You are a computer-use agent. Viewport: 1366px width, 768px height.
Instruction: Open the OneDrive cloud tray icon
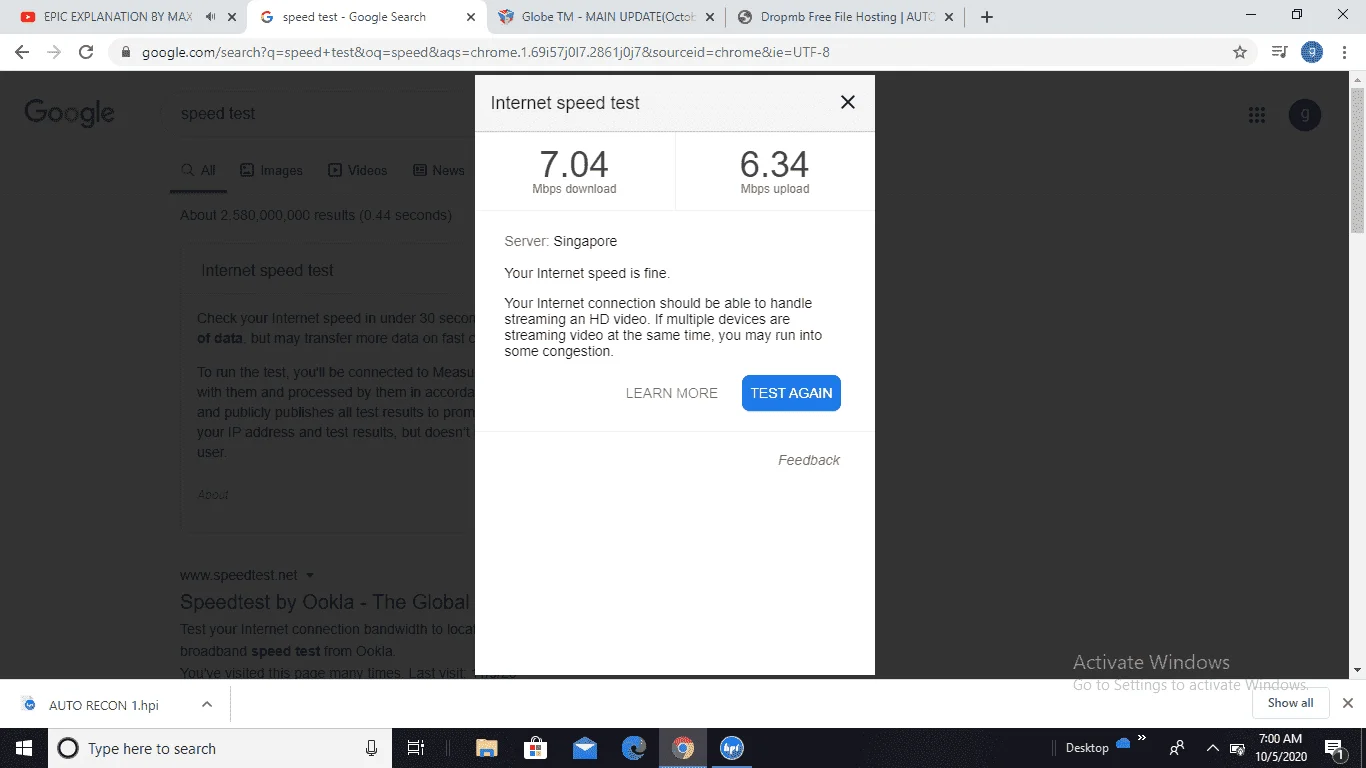tap(1122, 744)
